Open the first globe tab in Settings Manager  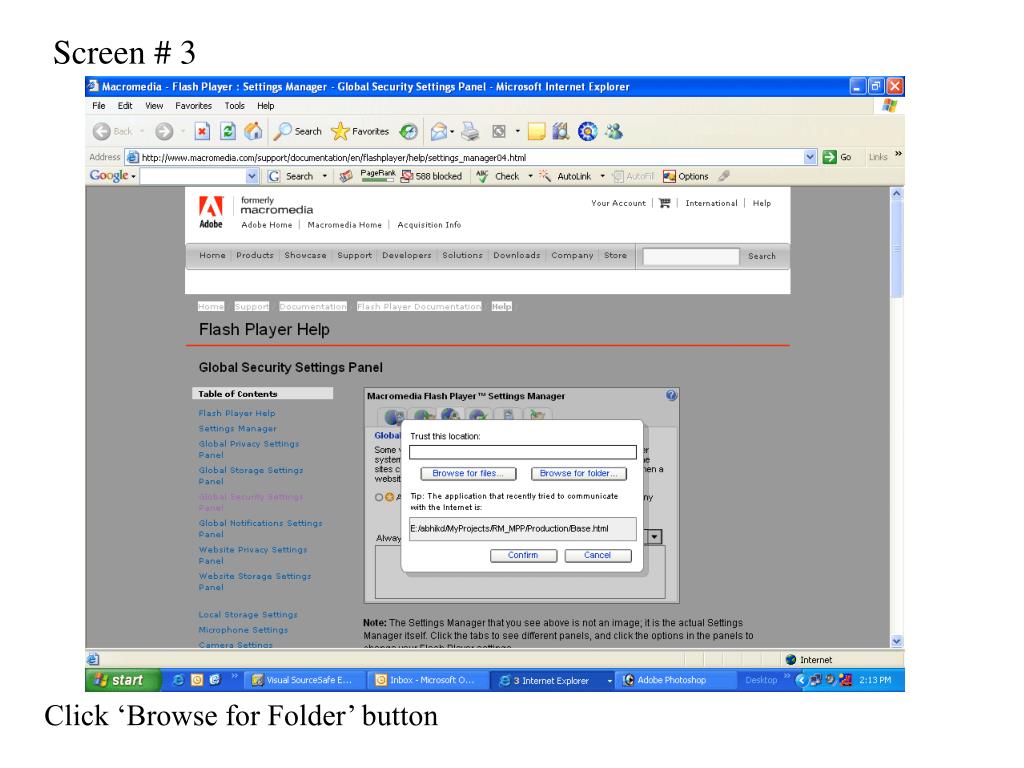pos(394,416)
